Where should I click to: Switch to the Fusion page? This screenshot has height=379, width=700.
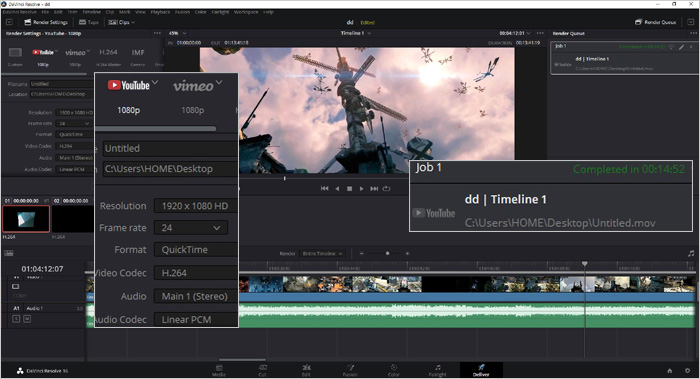[350, 371]
